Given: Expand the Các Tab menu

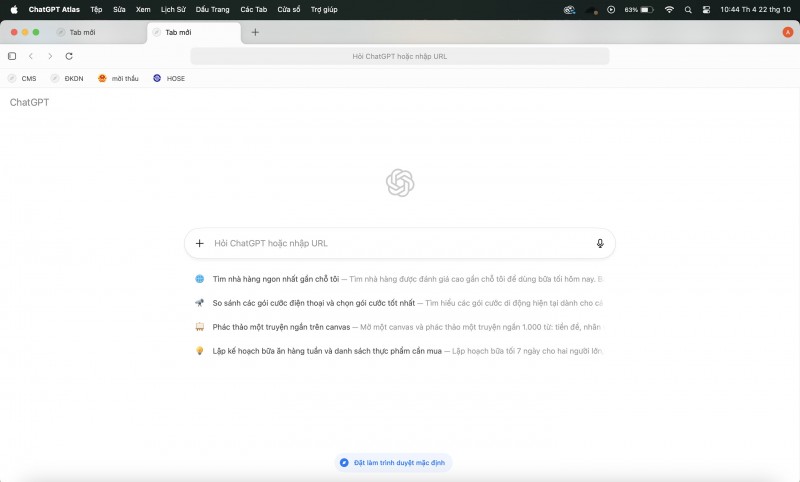Looking at the screenshot, I should pos(253,9).
